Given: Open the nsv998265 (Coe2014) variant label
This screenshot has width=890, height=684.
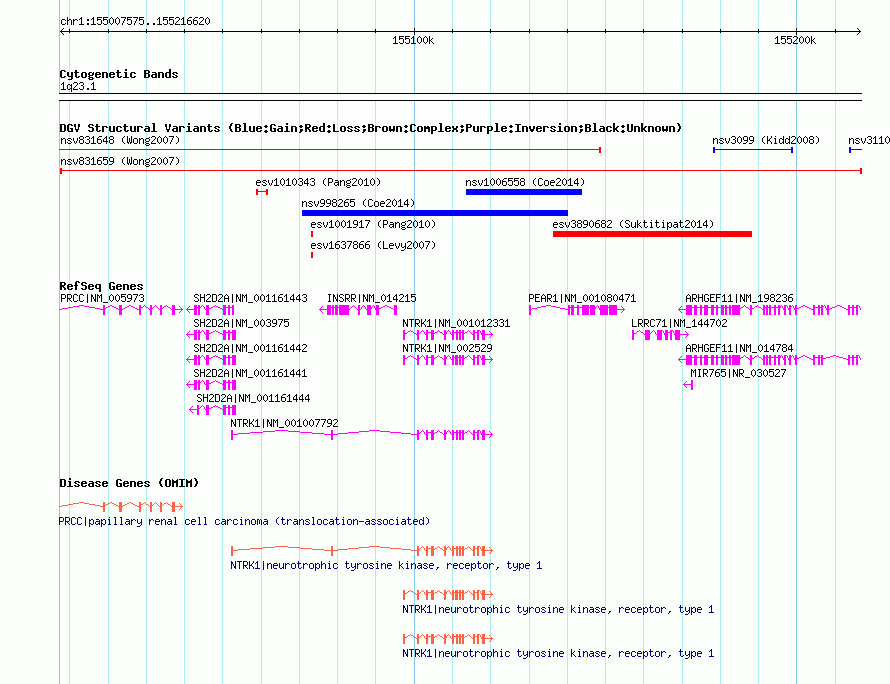Looking at the screenshot, I should (x=358, y=203).
